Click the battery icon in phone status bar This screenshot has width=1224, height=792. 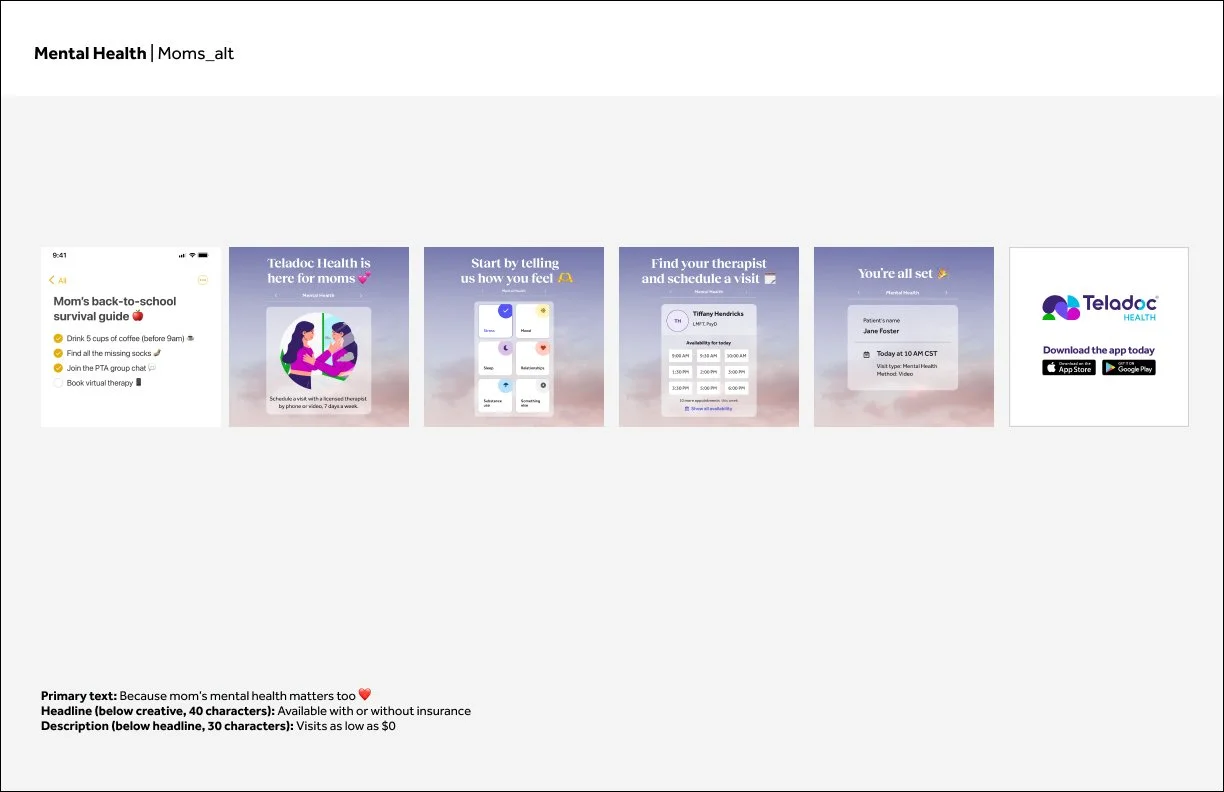point(203,255)
